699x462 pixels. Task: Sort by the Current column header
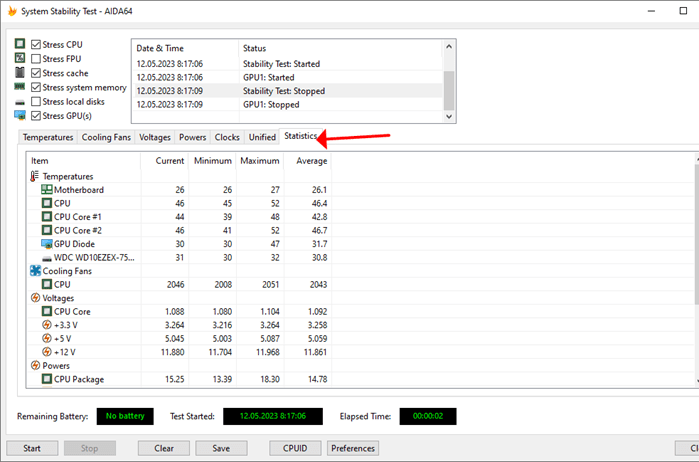click(x=164, y=161)
